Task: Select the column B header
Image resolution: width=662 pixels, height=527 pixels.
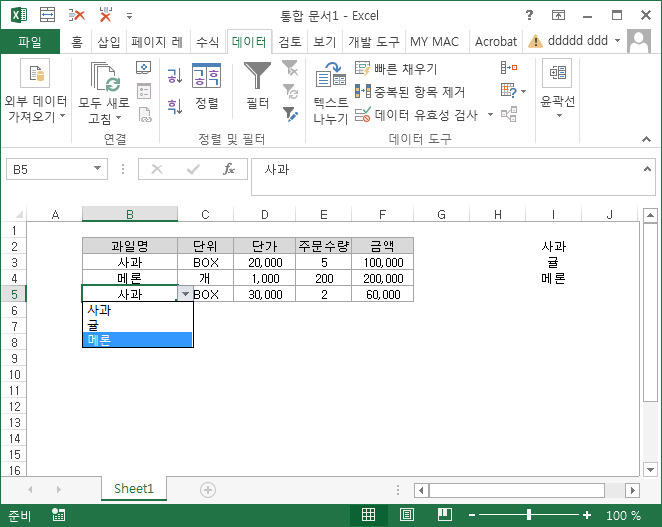Action: [x=130, y=215]
